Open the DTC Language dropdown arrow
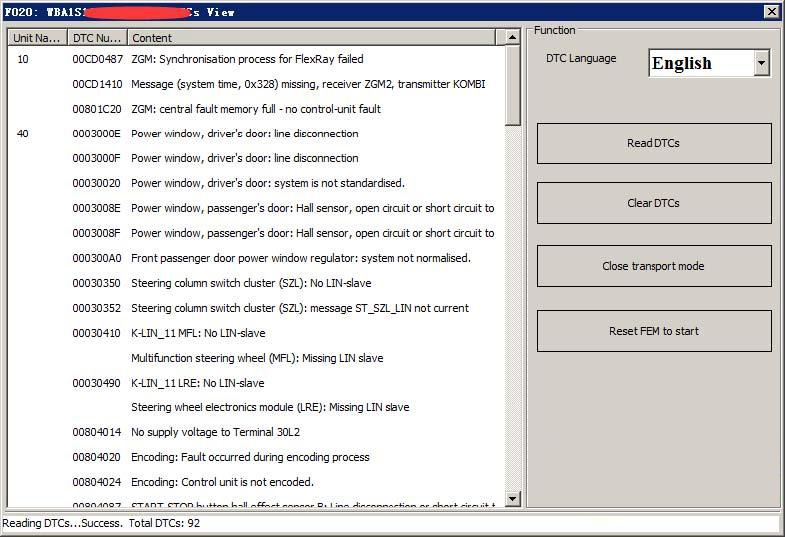This screenshot has width=785, height=537. pos(761,63)
